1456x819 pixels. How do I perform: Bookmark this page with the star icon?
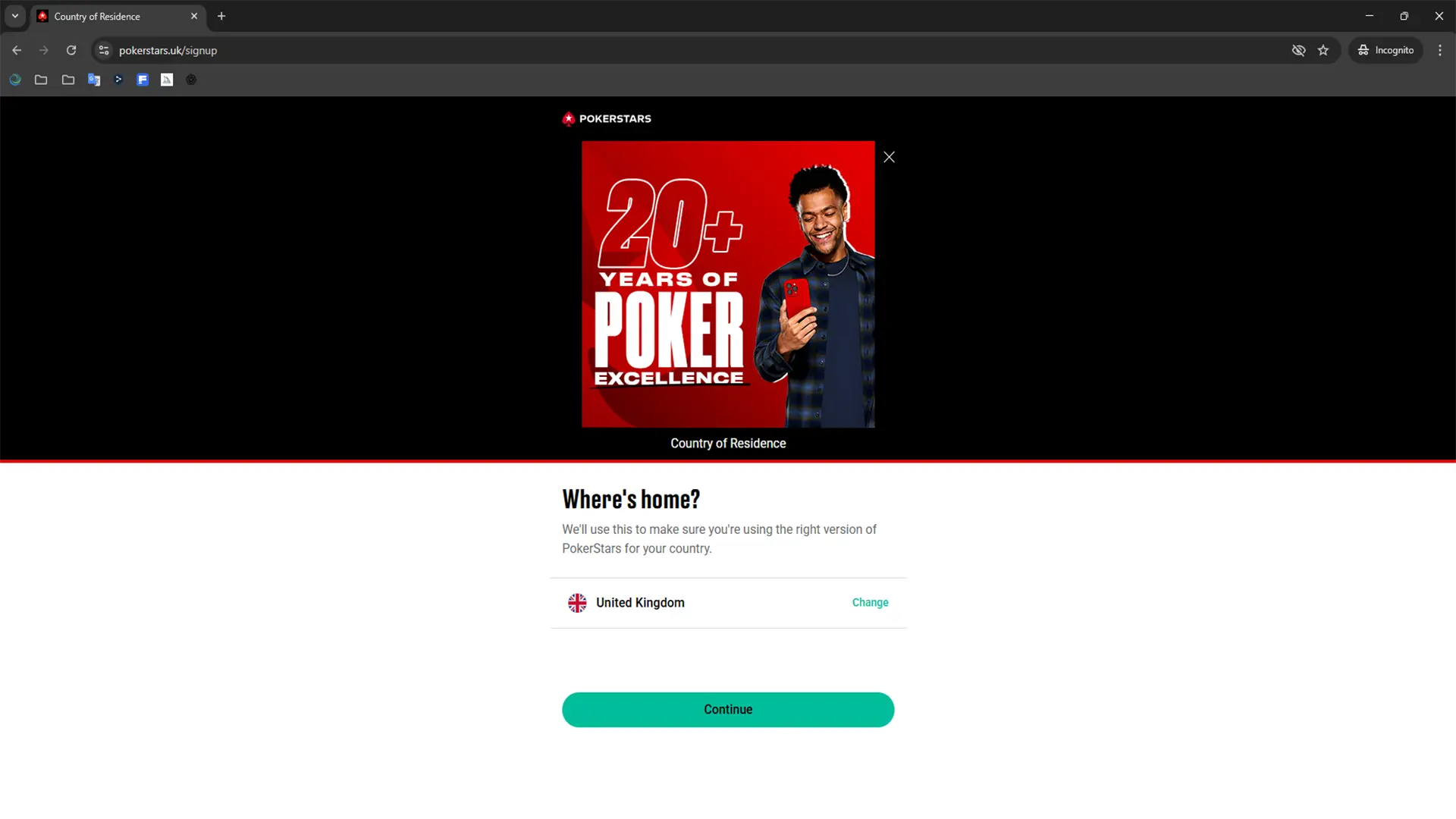coord(1323,50)
